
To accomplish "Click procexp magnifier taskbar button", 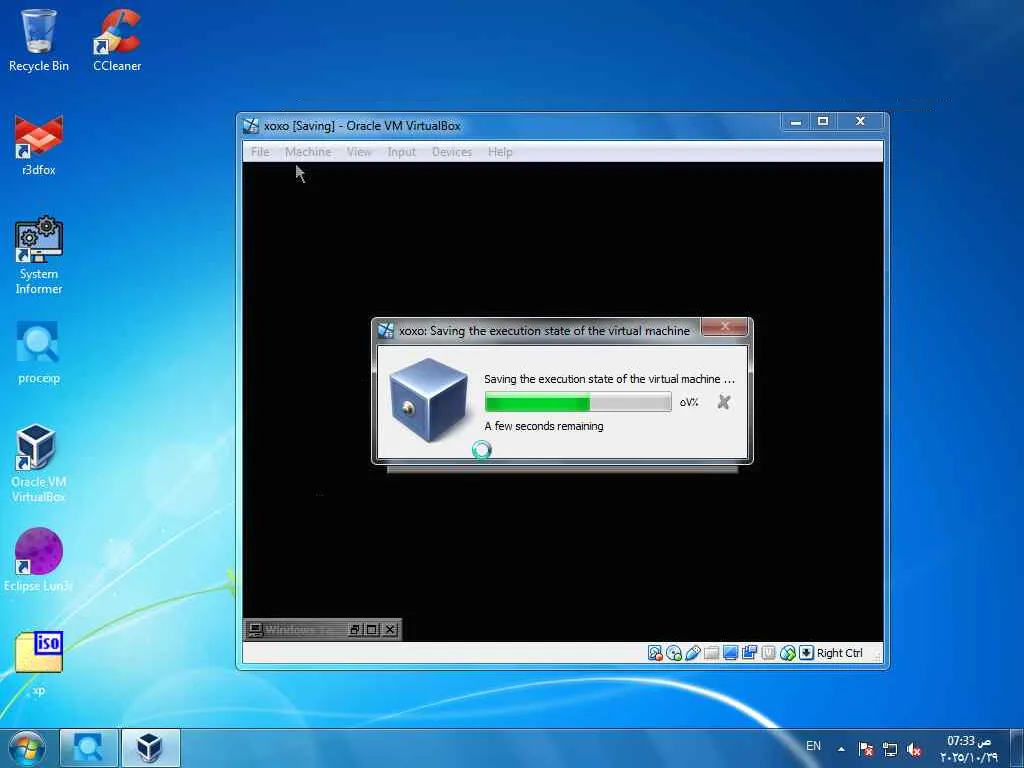I will pyautogui.click(x=88, y=748).
